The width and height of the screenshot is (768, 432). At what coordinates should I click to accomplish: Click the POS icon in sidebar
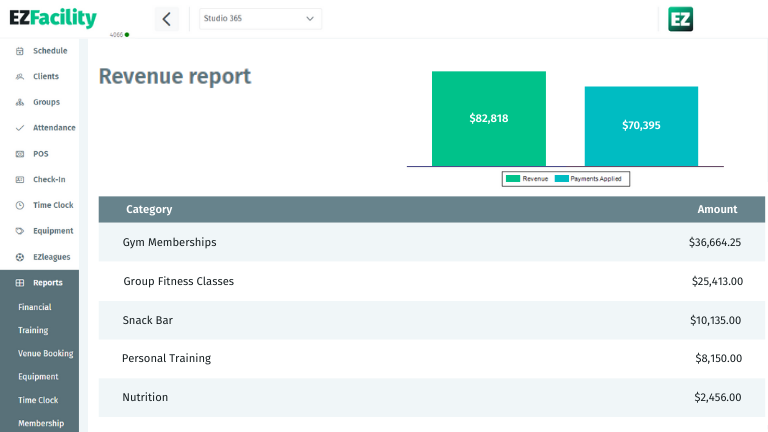click(x=20, y=154)
